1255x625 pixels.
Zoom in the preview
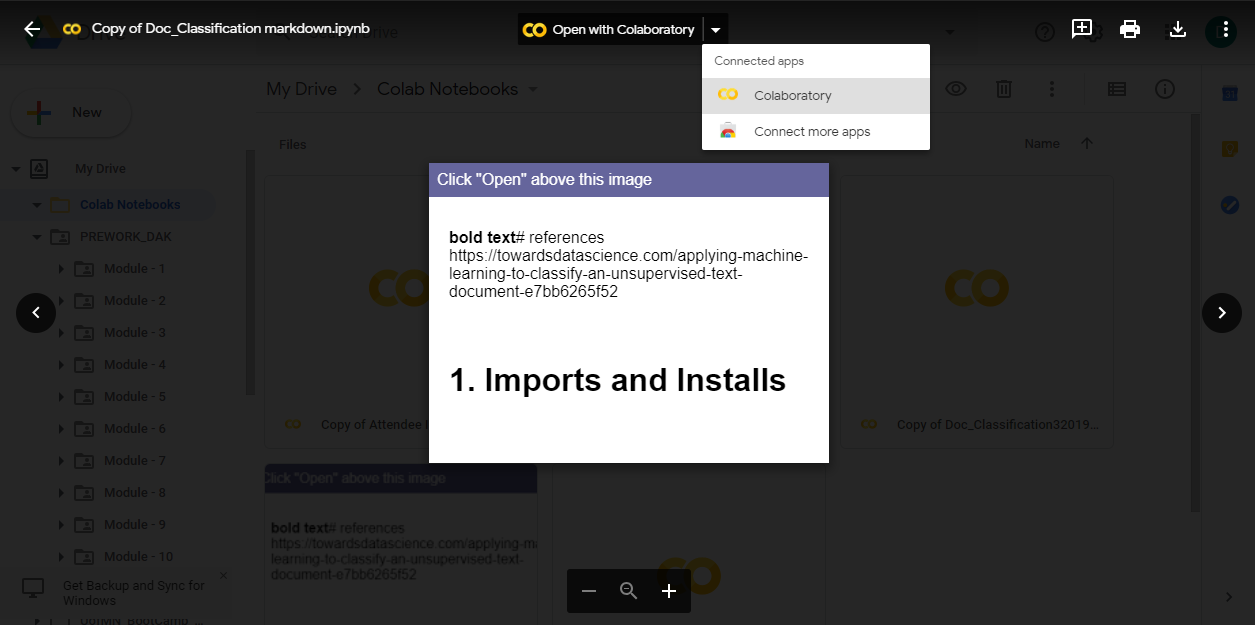pos(669,591)
